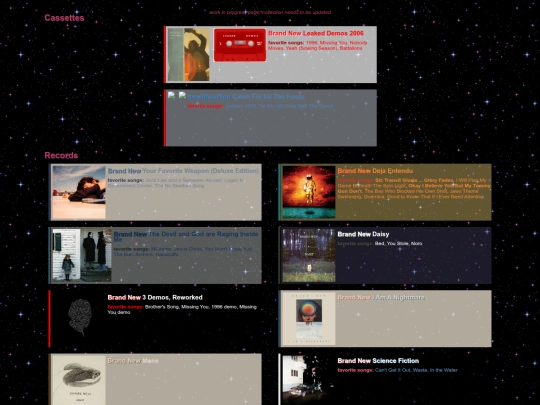Open the Science Fiction album cover
The image size is (540, 405).
[x=309, y=380]
